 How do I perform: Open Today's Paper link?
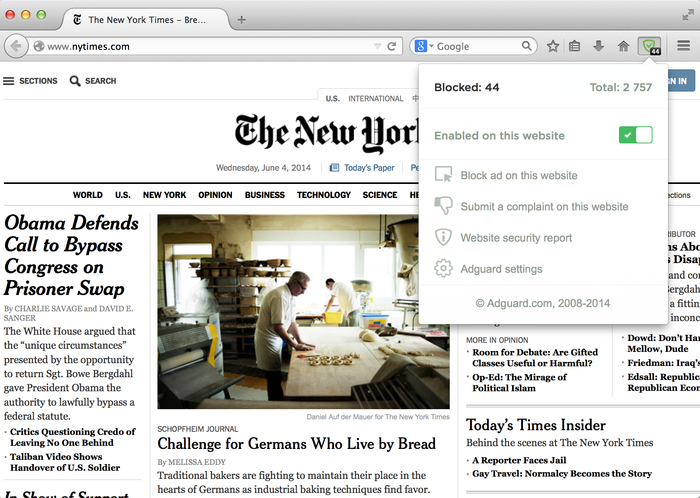click(x=369, y=168)
